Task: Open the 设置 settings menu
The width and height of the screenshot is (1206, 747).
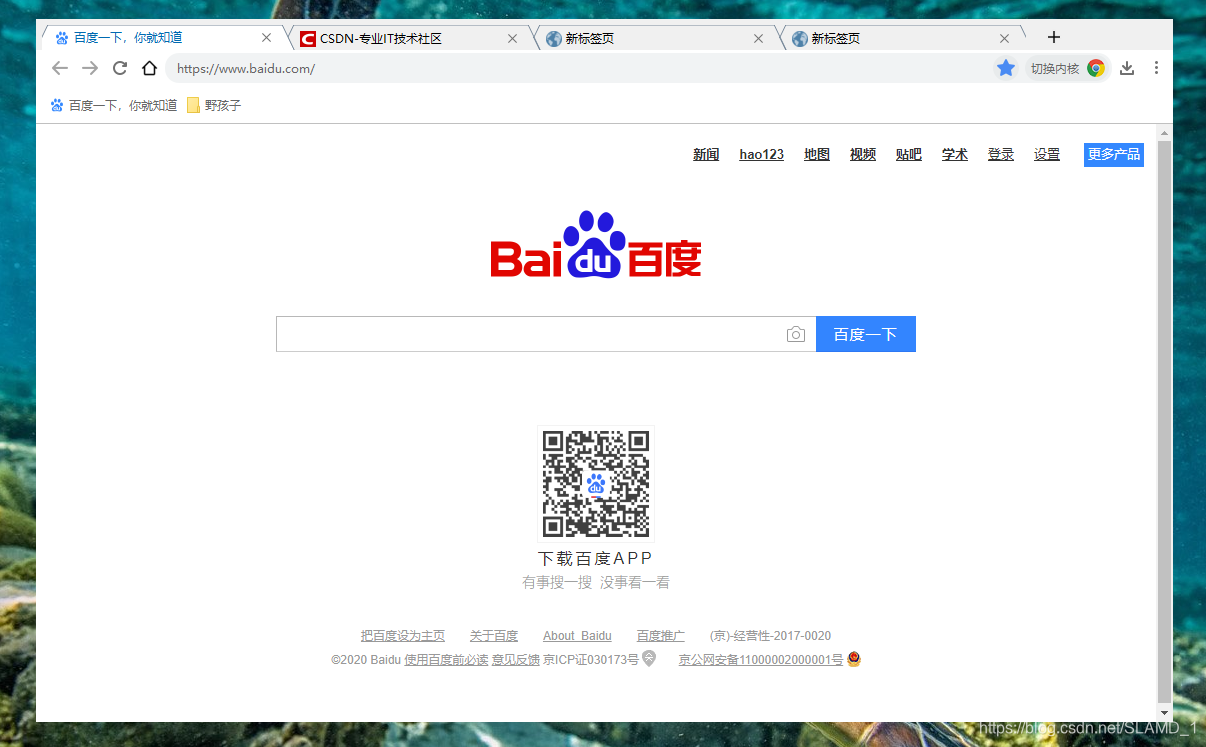Action: click(x=1047, y=154)
